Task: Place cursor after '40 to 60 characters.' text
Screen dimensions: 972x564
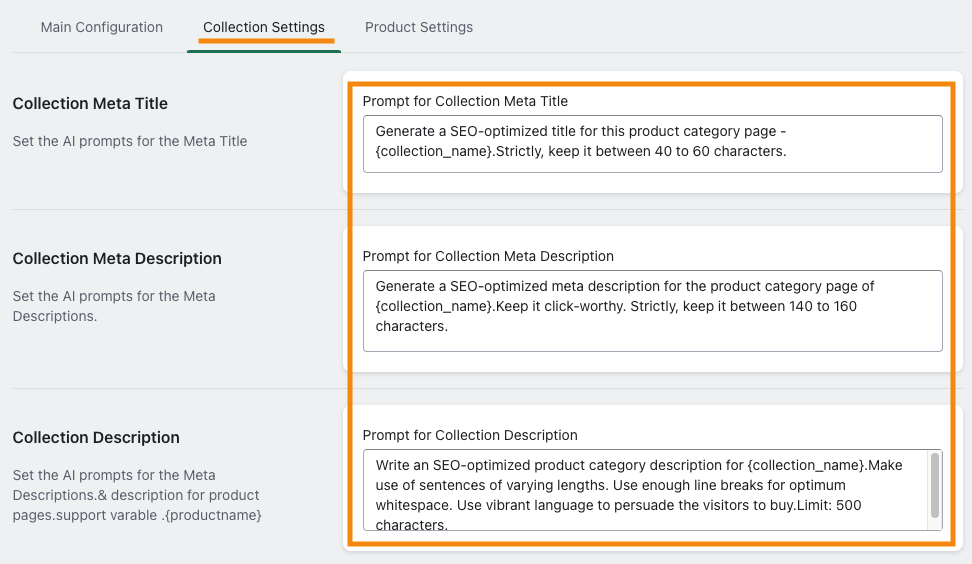Action: [x=787, y=151]
